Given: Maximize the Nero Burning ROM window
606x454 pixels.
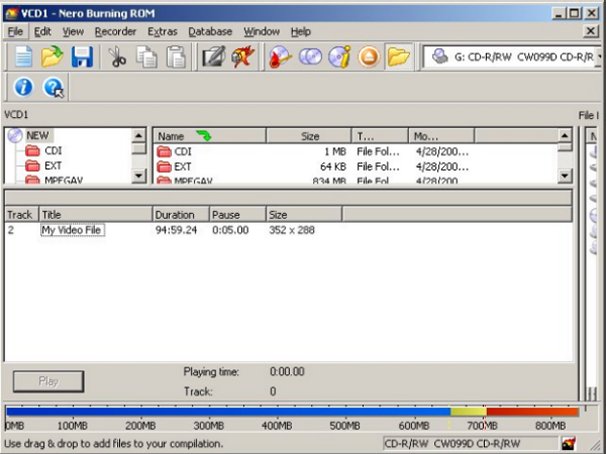Looking at the screenshot, I should click(x=575, y=14).
